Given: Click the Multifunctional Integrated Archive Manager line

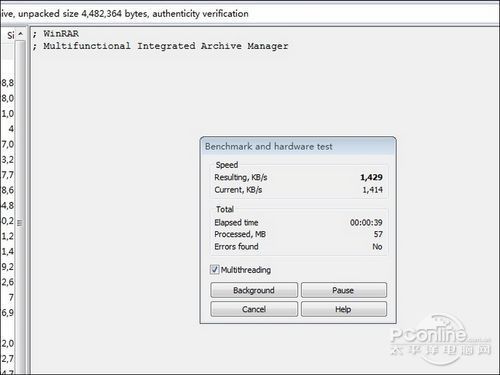Looking at the screenshot, I should (x=160, y=46).
